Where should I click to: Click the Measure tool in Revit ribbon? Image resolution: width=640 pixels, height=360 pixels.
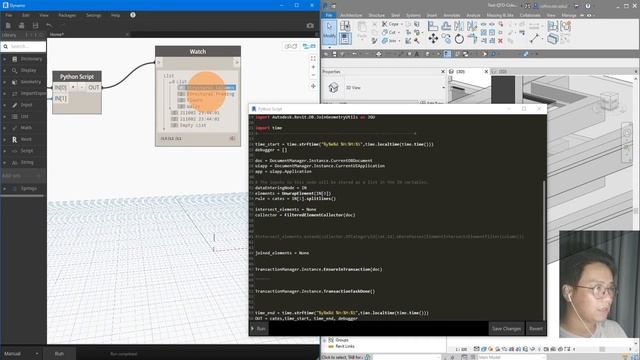[x=535, y=38]
